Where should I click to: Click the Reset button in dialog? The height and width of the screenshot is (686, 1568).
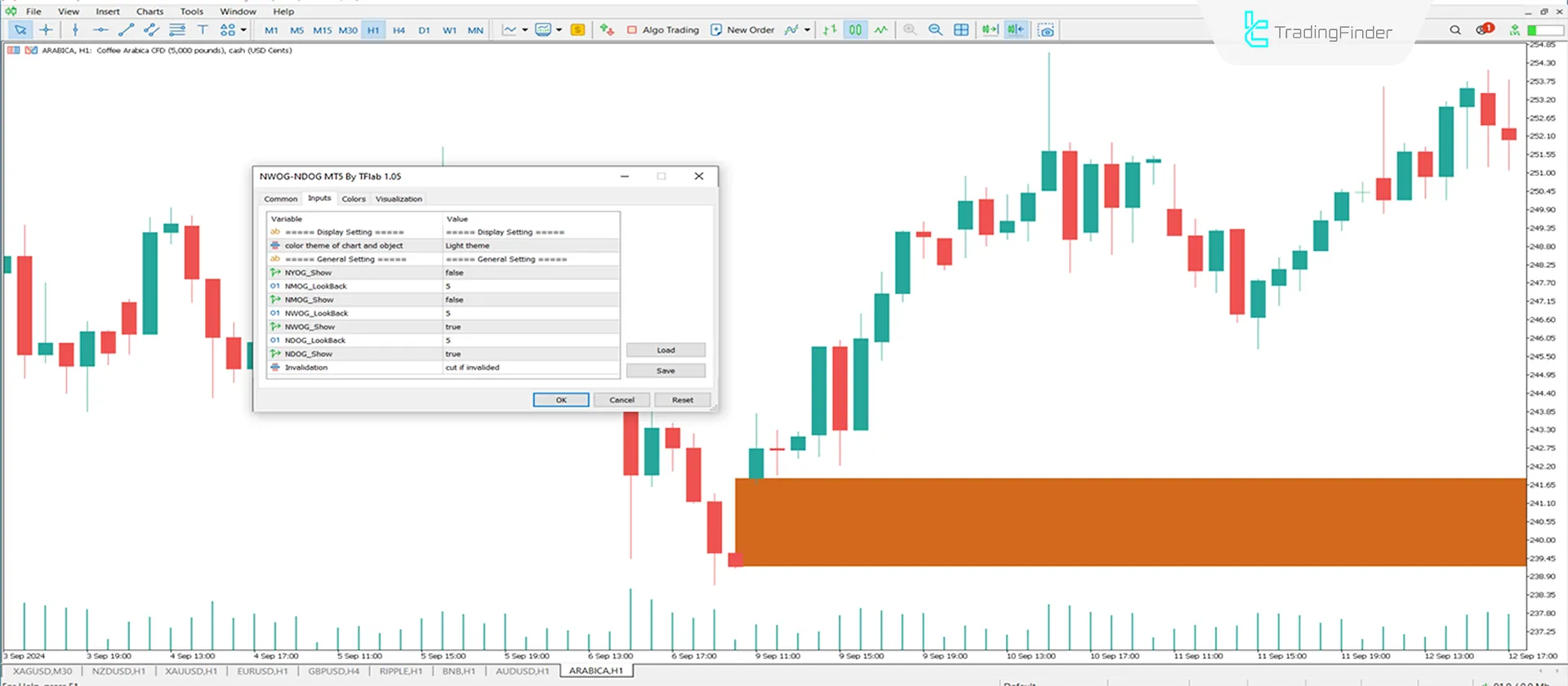click(x=682, y=400)
